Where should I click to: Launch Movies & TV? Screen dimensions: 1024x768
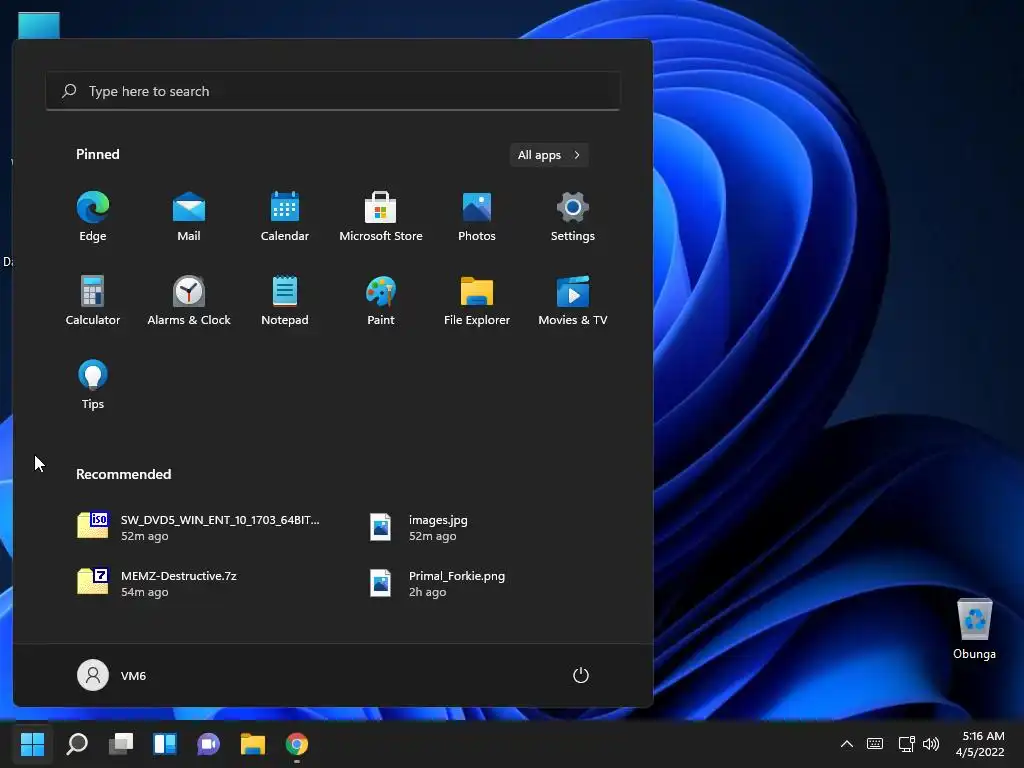[x=573, y=301]
